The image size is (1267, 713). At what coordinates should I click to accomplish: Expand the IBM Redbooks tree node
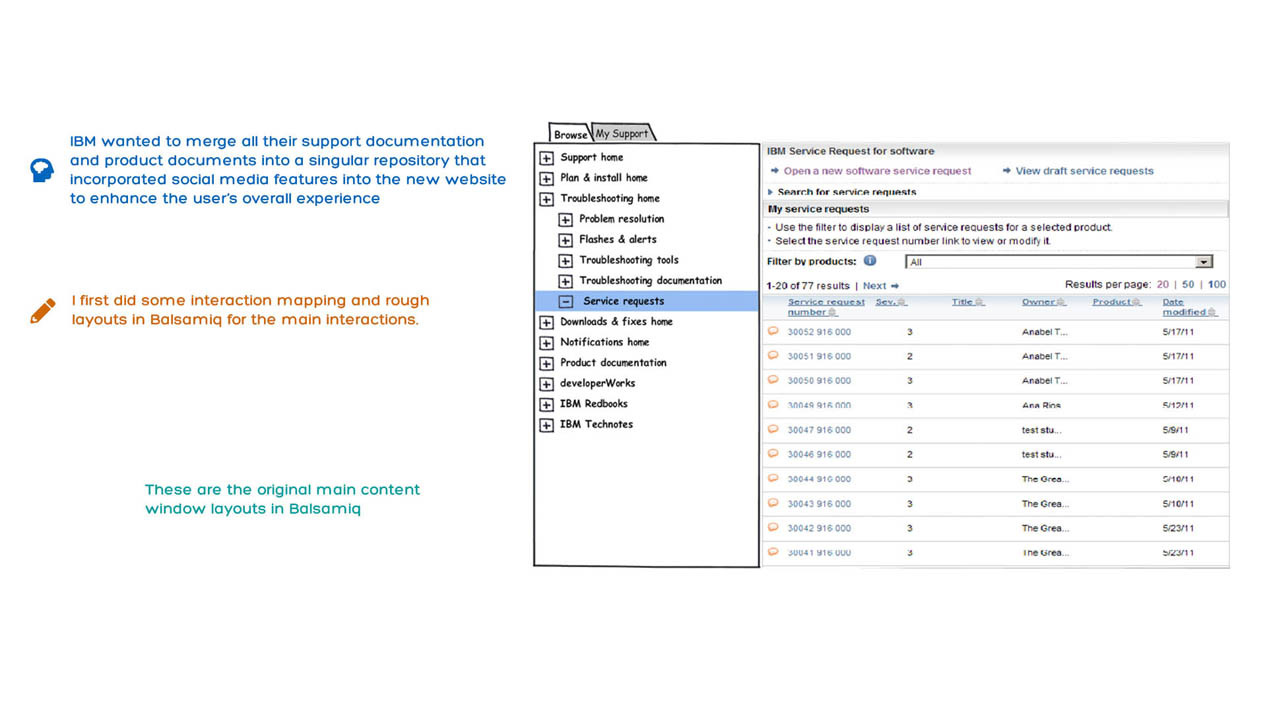pyautogui.click(x=546, y=404)
